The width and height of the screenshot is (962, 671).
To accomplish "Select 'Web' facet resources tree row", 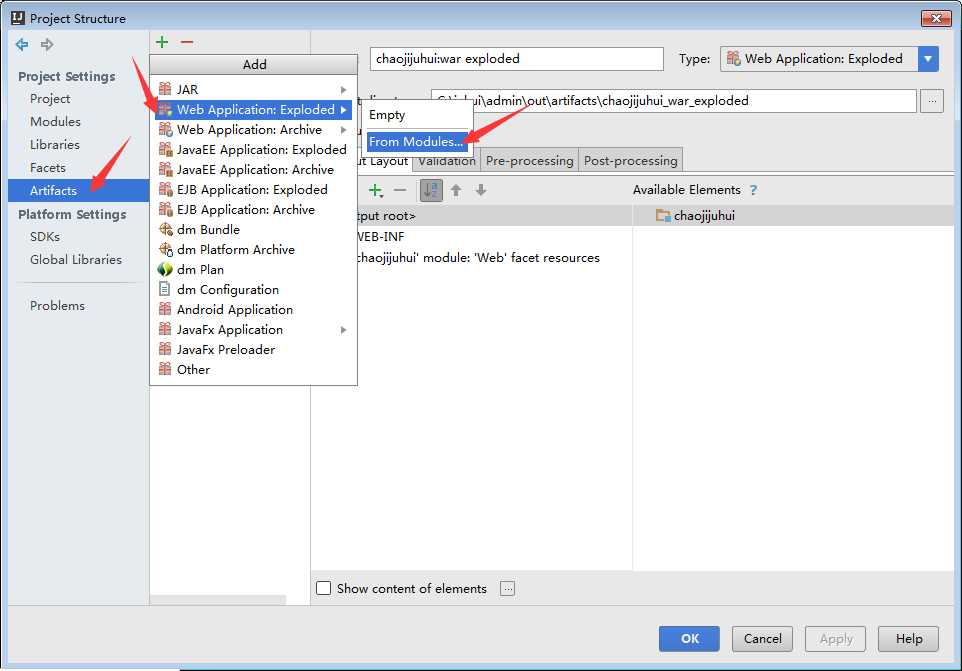I will pos(494,258).
